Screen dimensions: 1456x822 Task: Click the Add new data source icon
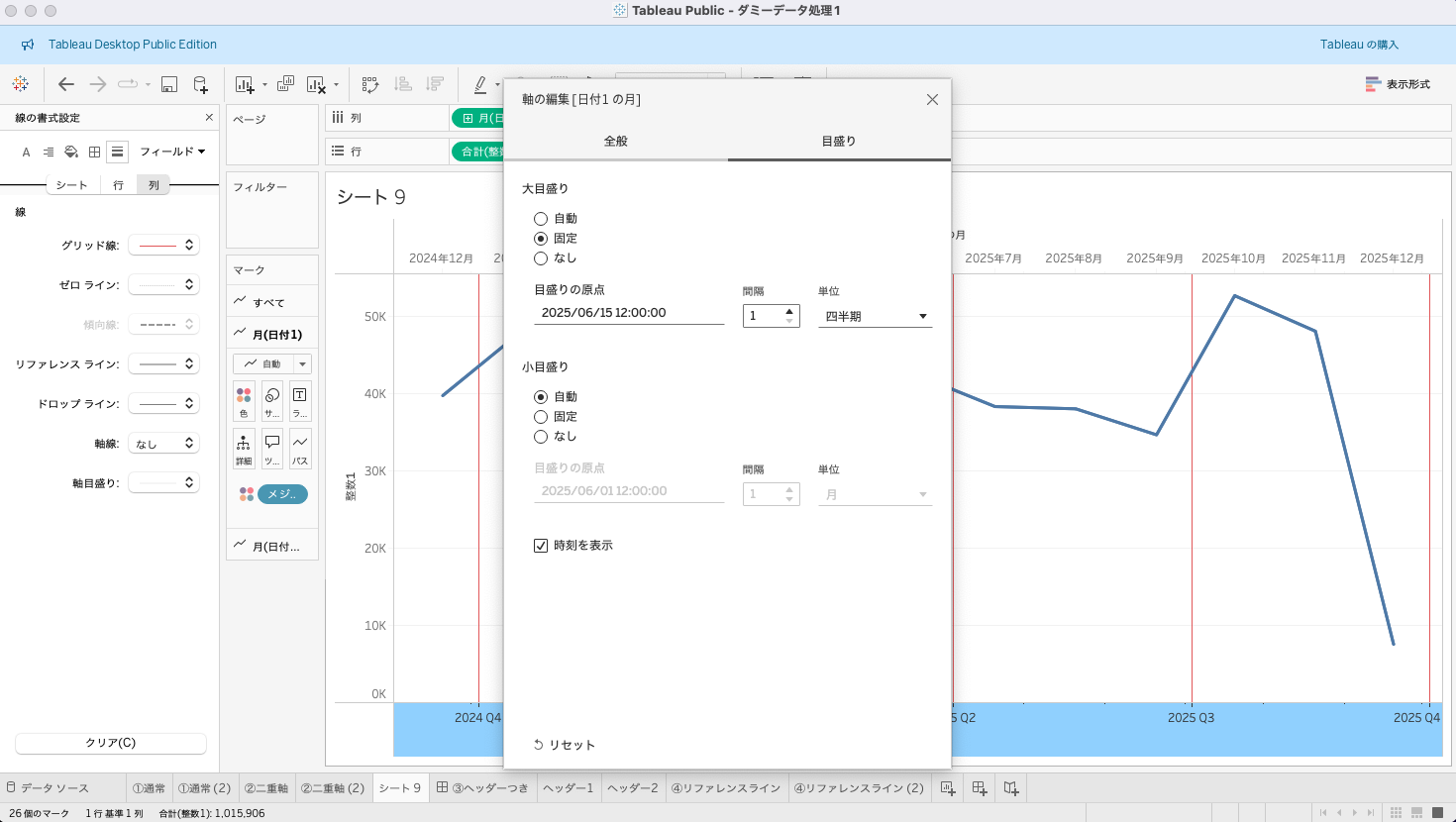coord(200,84)
